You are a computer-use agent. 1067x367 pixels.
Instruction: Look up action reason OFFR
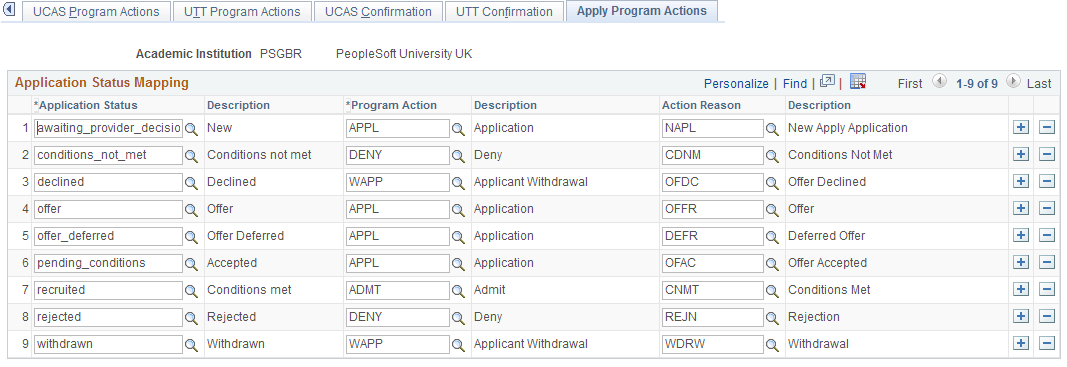pyautogui.click(x=772, y=210)
